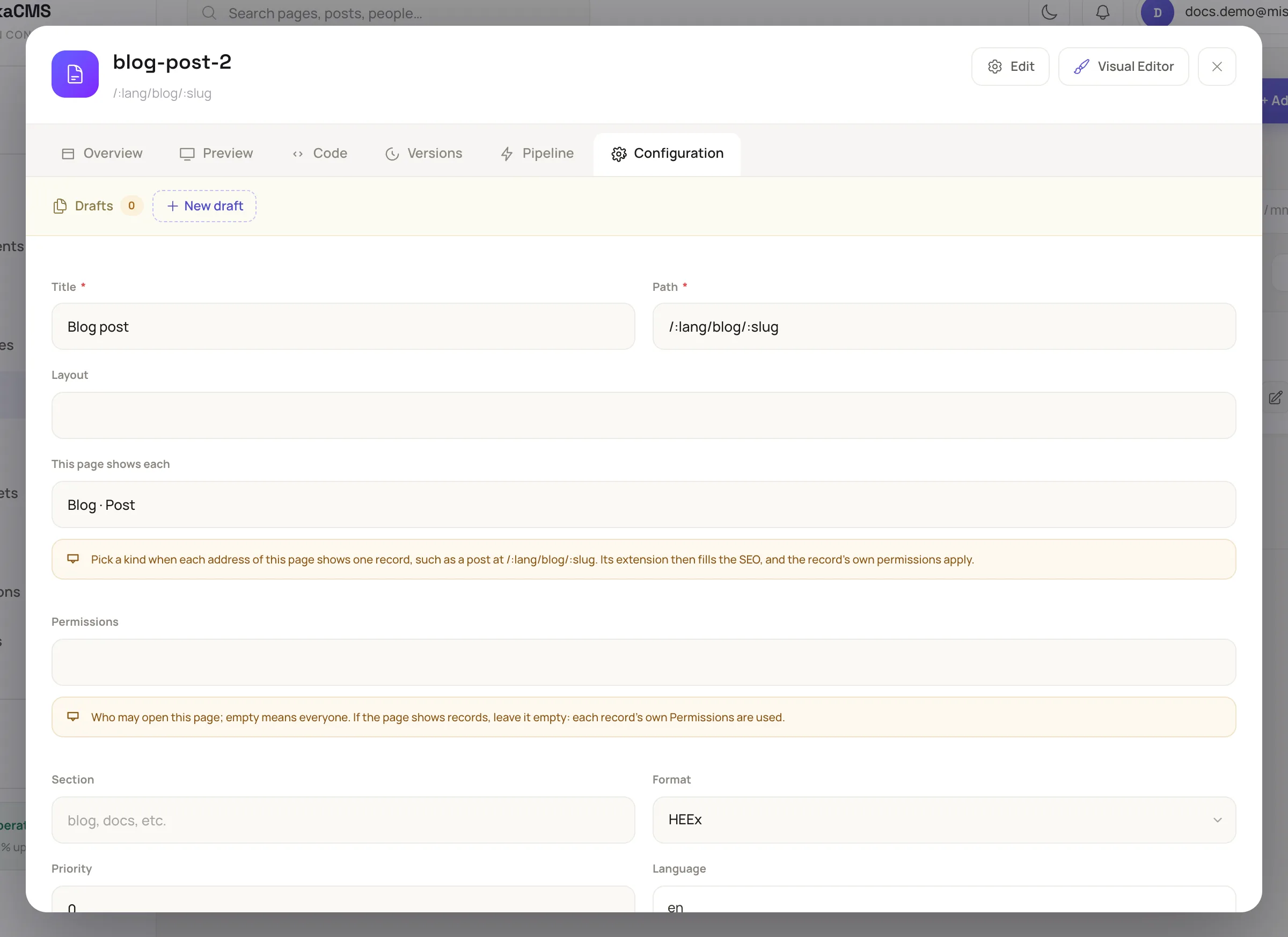The height and width of the screenshot is (937, 1288).
Task: Open the Overview tab
Action: pos(101,153)
